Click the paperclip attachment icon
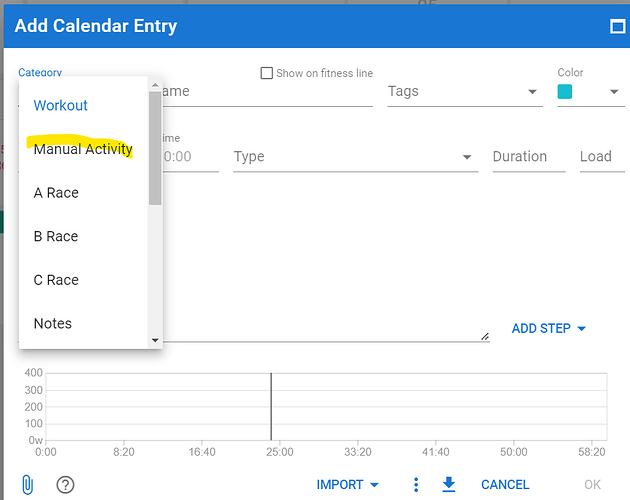Viewport: 630px width, 500px height. (27, 485)
